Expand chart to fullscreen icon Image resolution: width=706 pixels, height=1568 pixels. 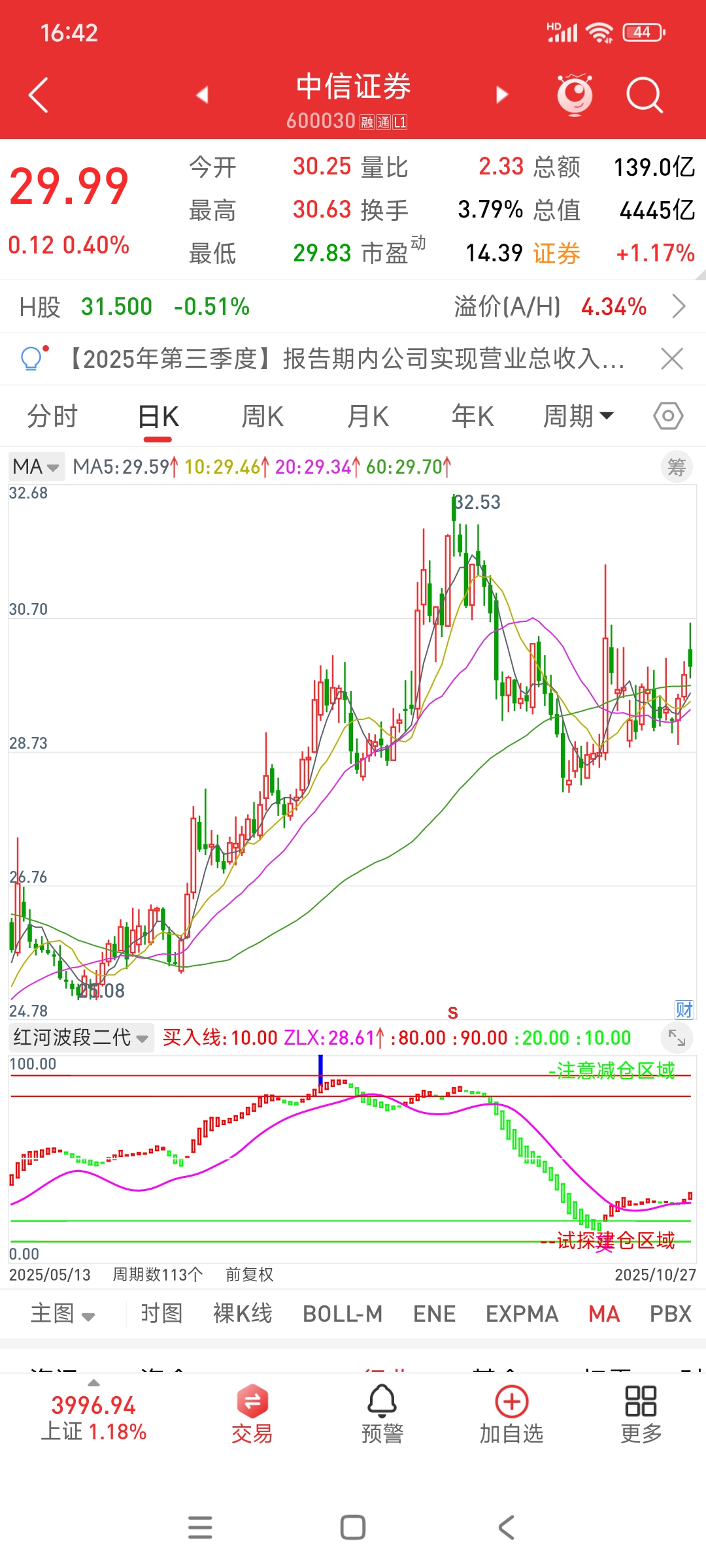click(677, 1037)
